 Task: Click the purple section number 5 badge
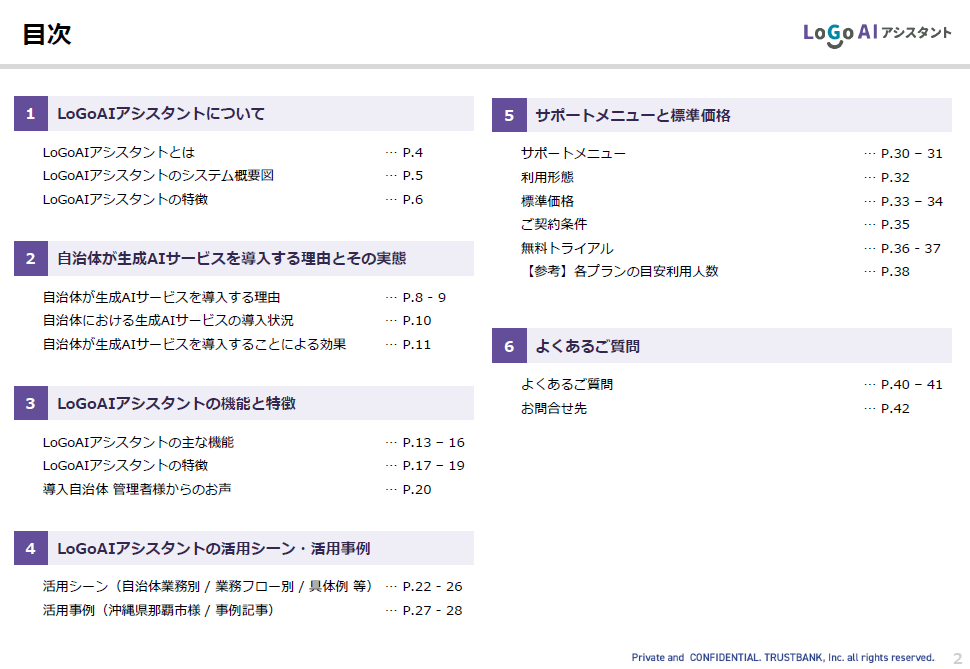point(509,115)
